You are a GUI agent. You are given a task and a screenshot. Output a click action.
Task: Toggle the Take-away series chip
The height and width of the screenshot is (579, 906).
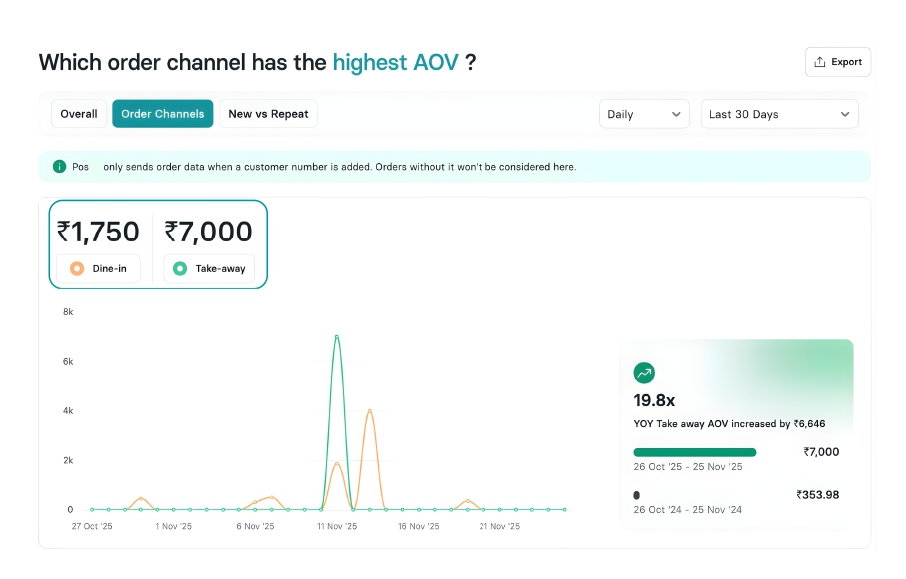pyautogui.click(x=209, y=268)
